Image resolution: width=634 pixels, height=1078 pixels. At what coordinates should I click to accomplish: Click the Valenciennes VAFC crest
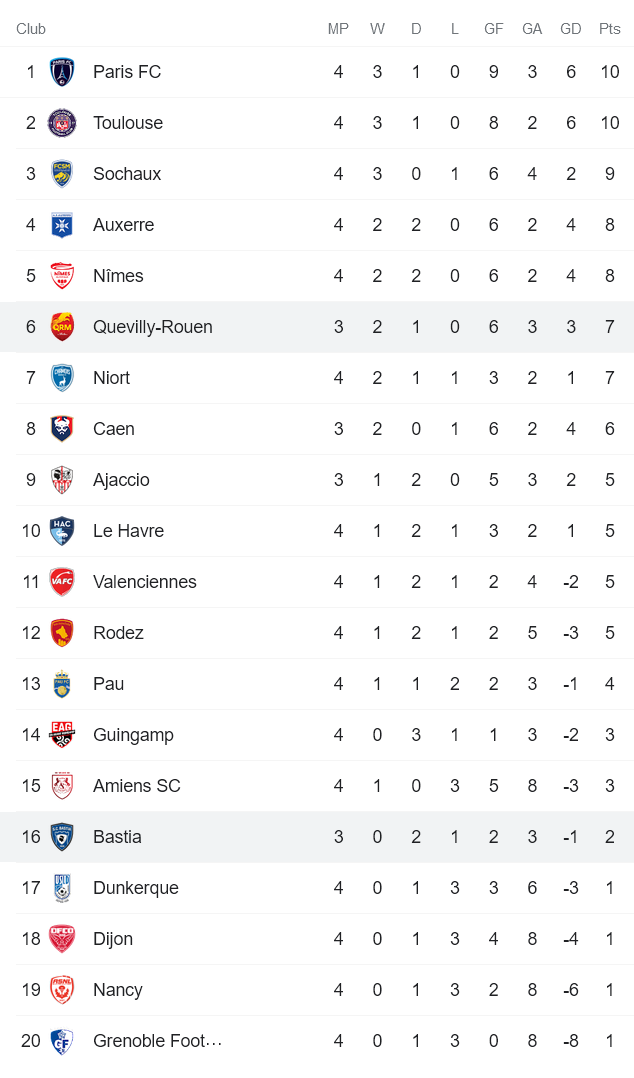[62, 581]
